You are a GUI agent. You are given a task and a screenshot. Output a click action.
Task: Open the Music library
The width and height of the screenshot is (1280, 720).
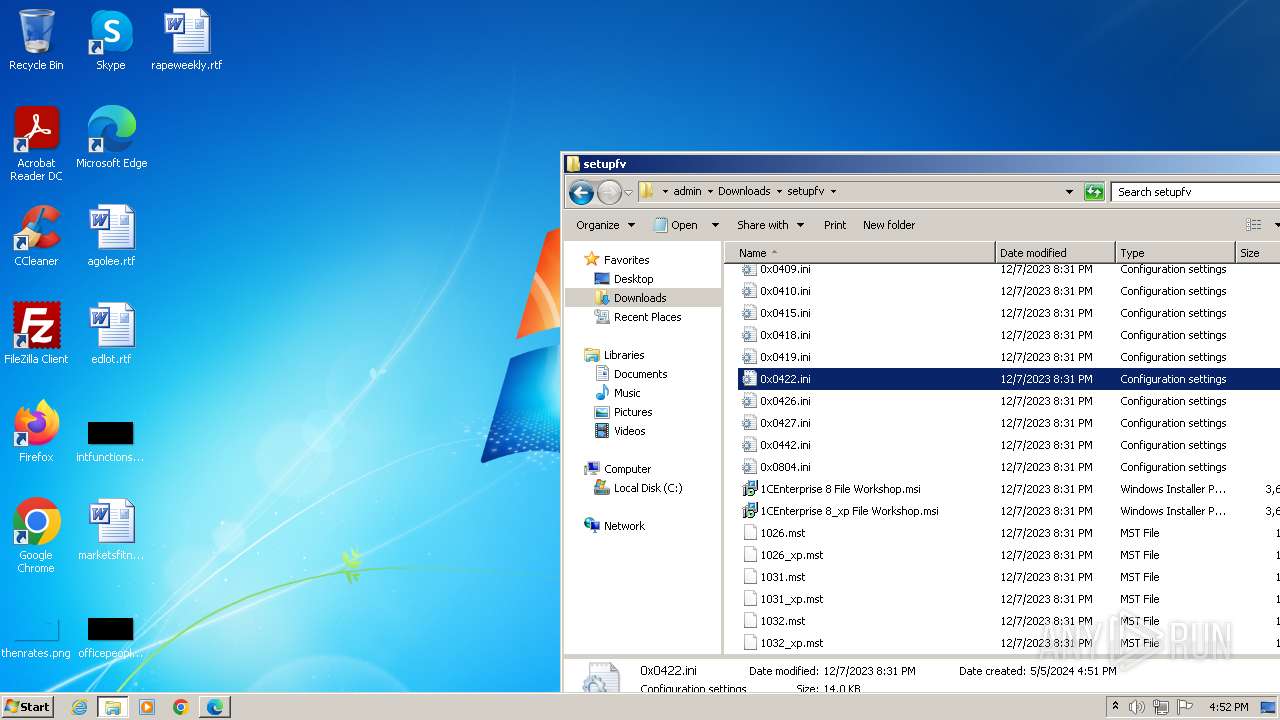(x=627, y=393)
